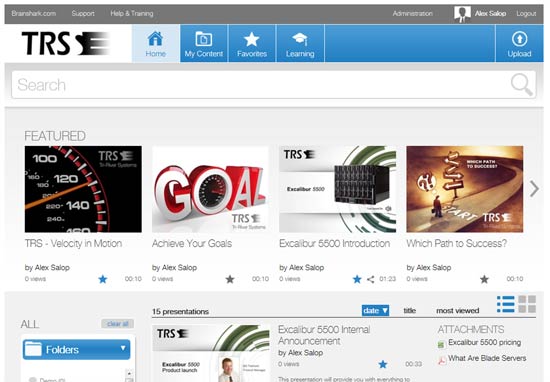Open the Support link

[x=83, y=13]
